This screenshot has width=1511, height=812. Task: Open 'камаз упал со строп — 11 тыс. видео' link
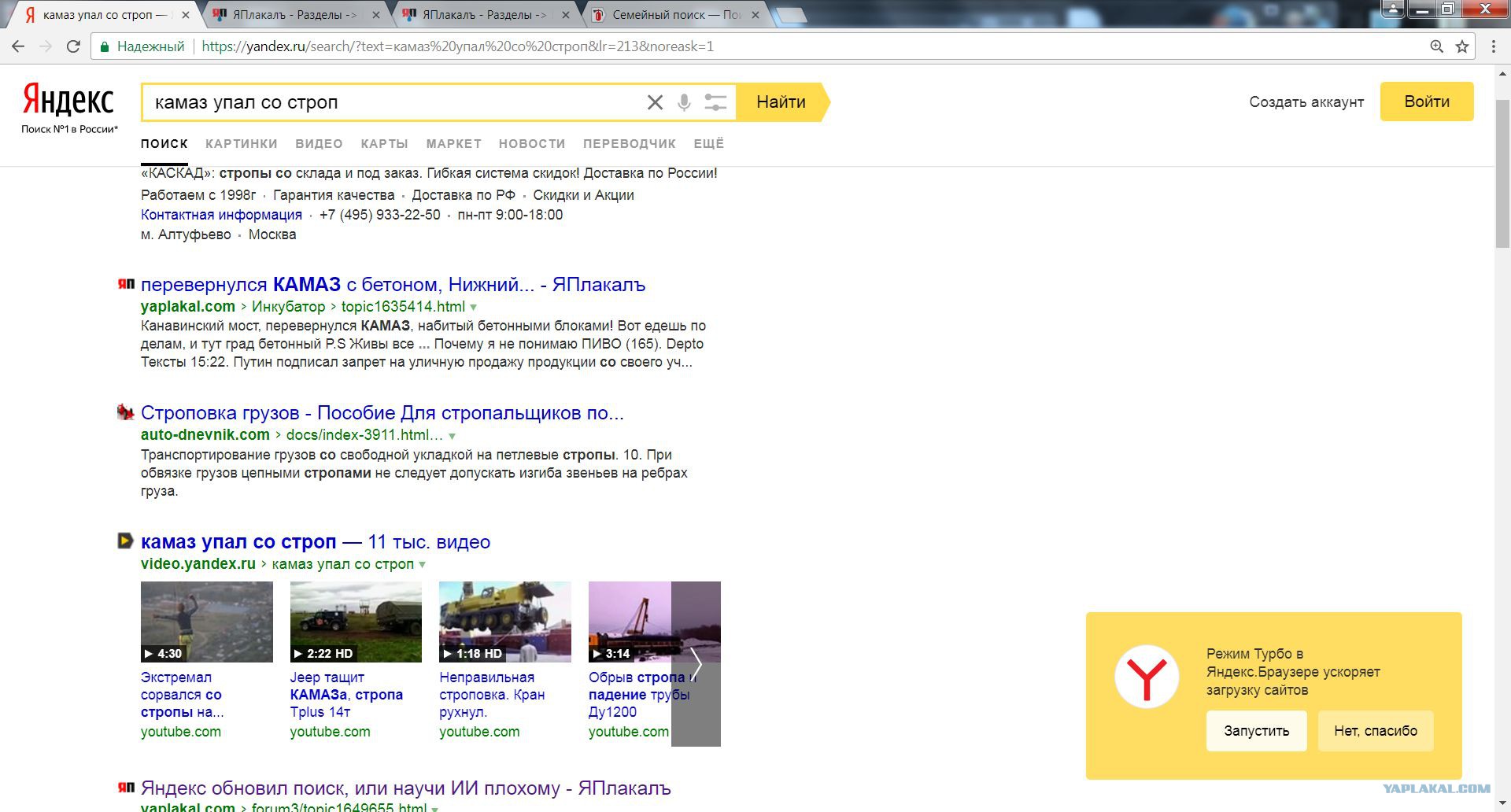click(x=316, y=542)
